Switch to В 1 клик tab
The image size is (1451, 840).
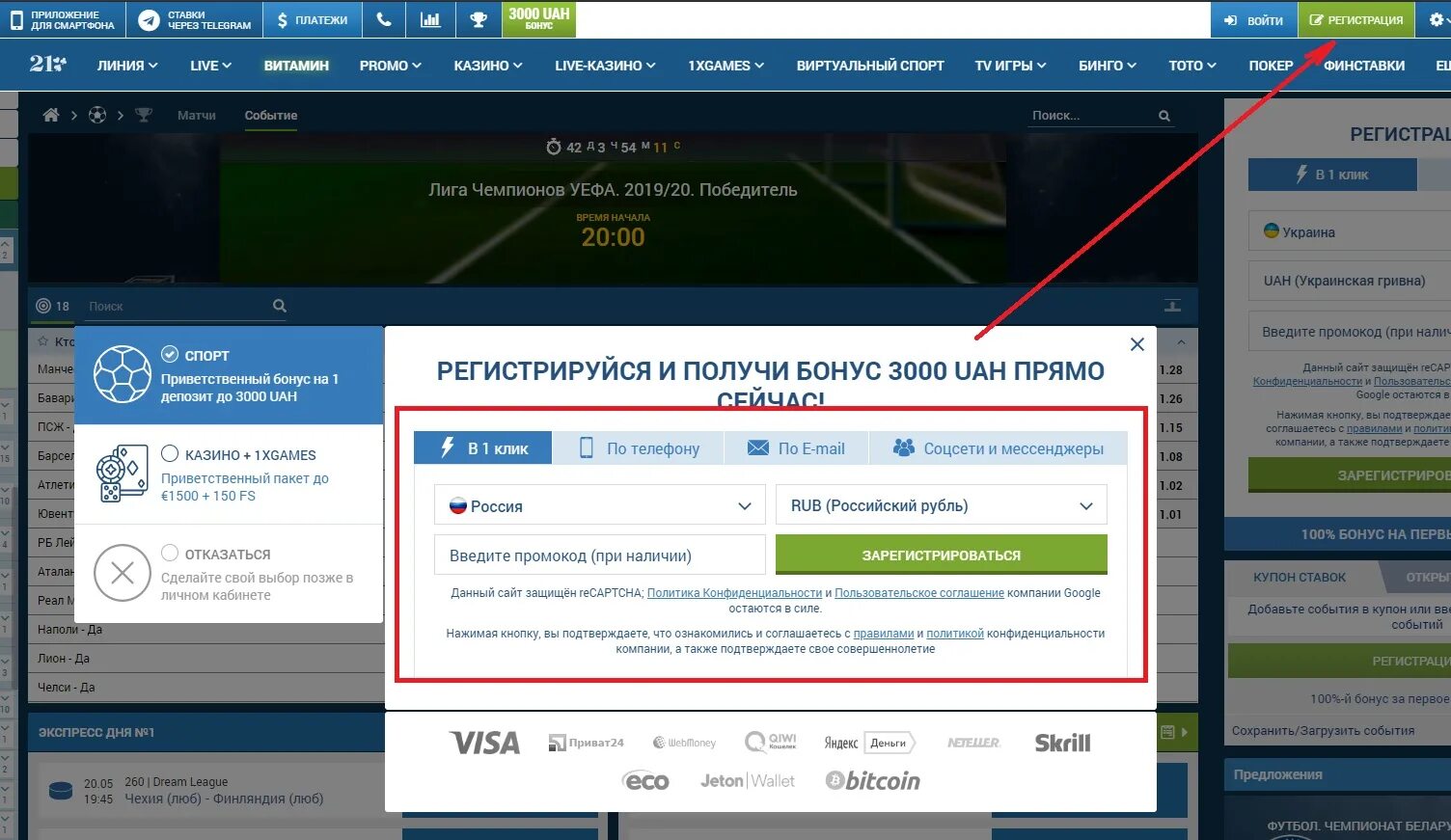coord(483,448)
